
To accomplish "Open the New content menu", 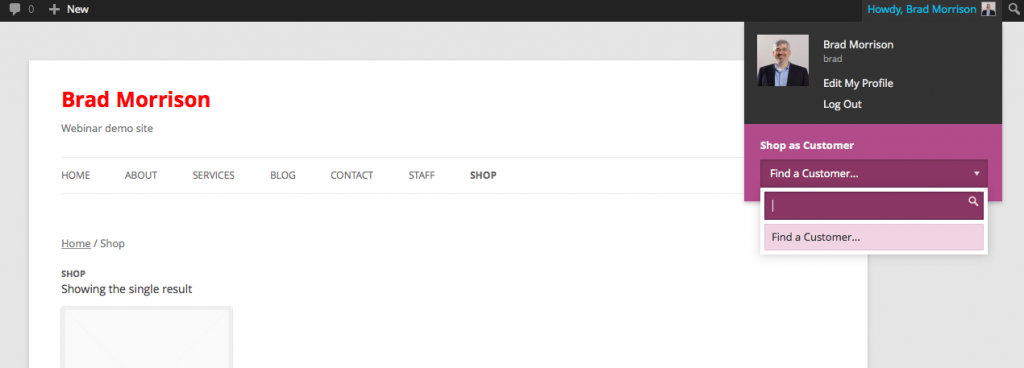I will (69, 9).
